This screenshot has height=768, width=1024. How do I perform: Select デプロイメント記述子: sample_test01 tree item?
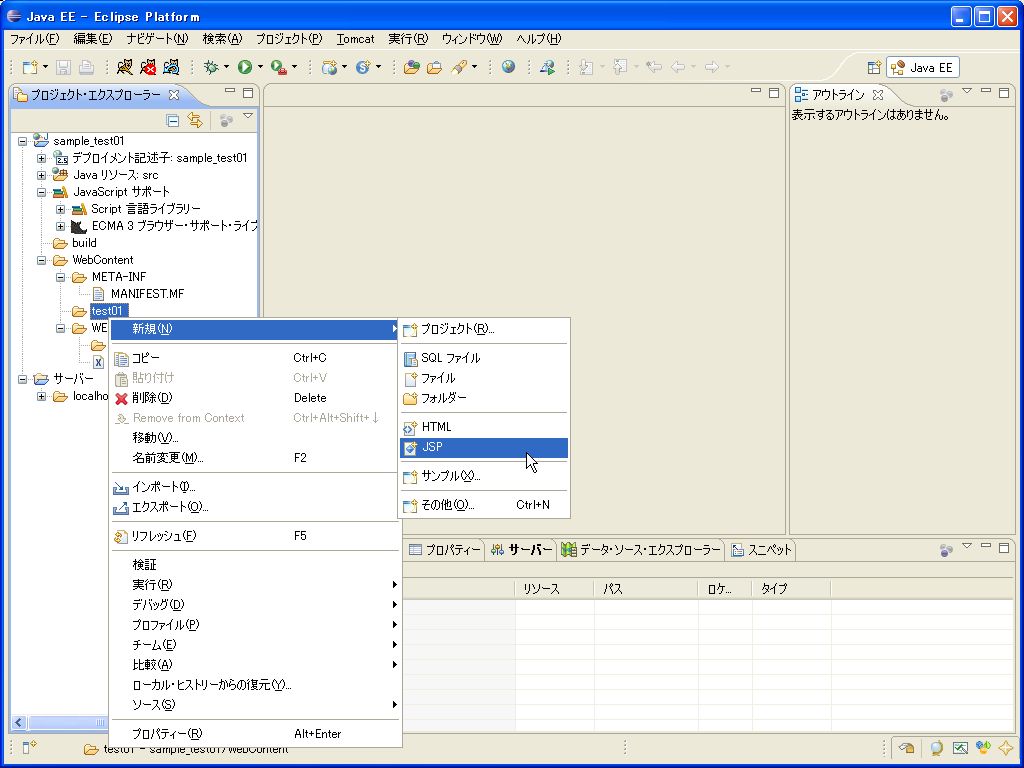(x=160, y=158)
